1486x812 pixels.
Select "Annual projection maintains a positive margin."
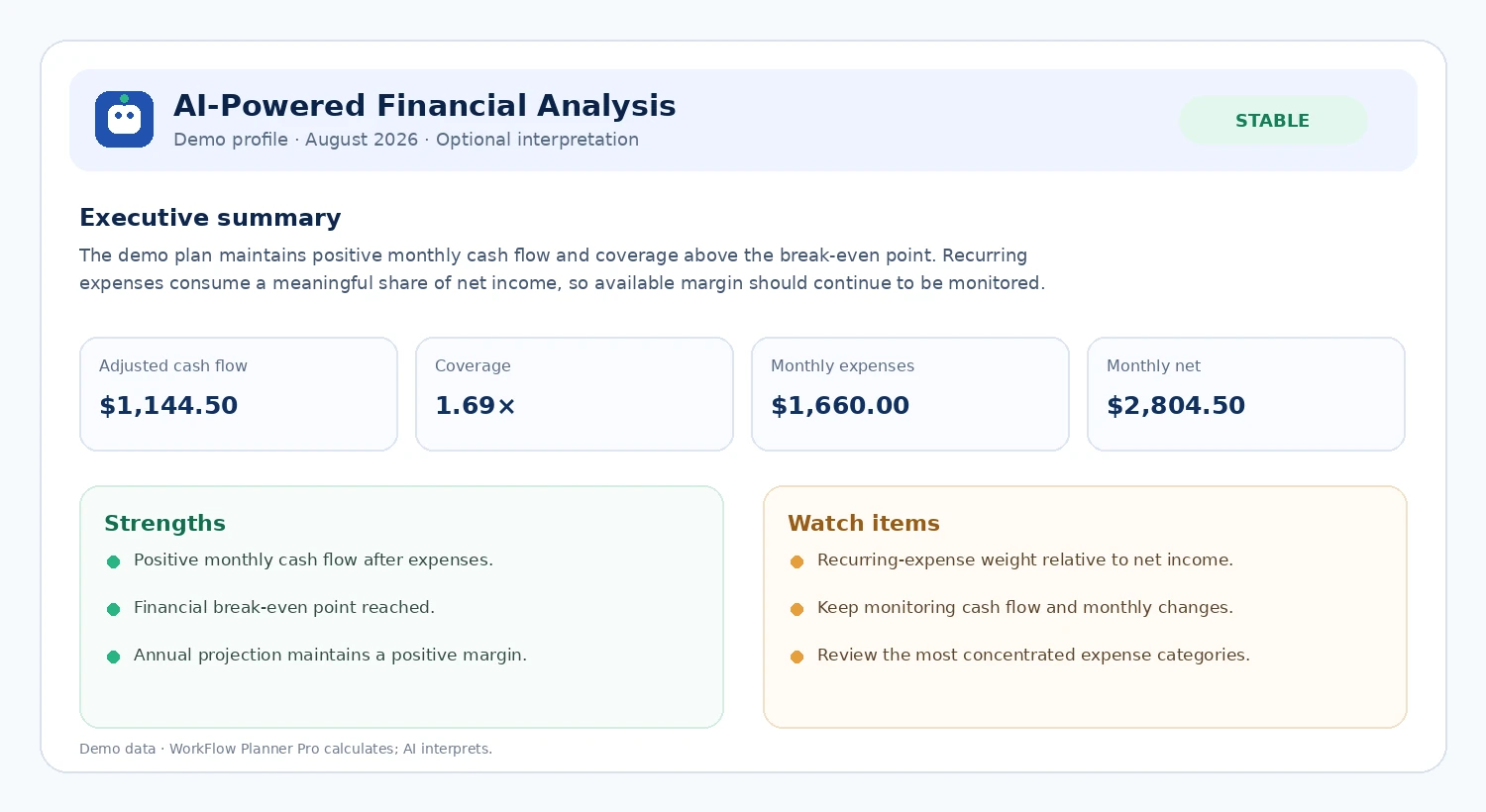330,656
